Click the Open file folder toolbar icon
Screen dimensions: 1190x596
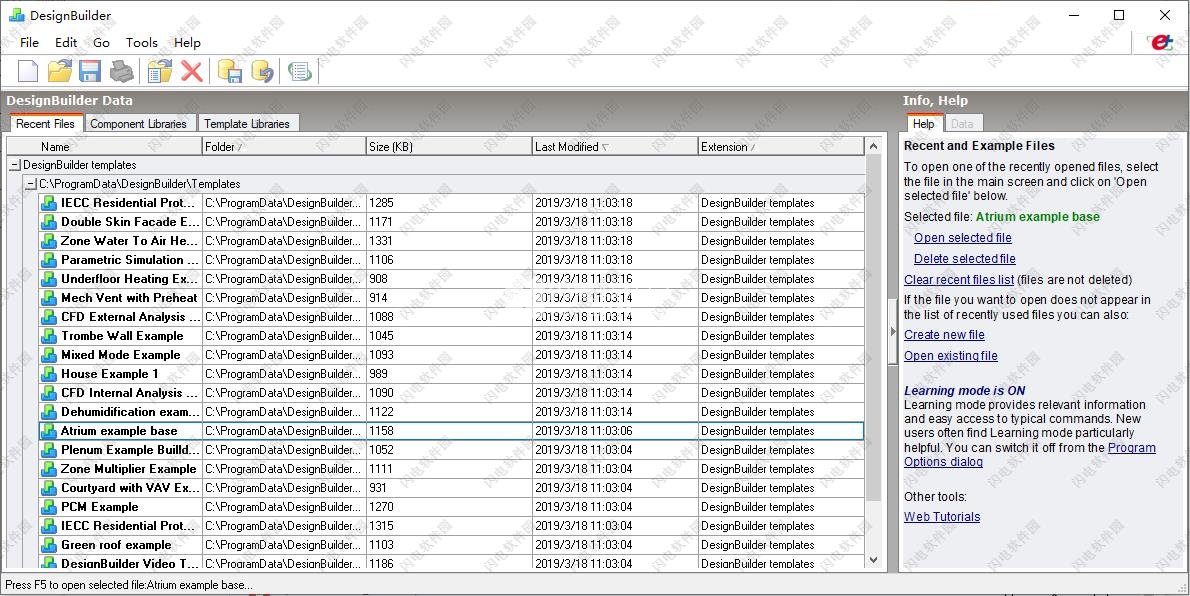click(x=60, y=71)
